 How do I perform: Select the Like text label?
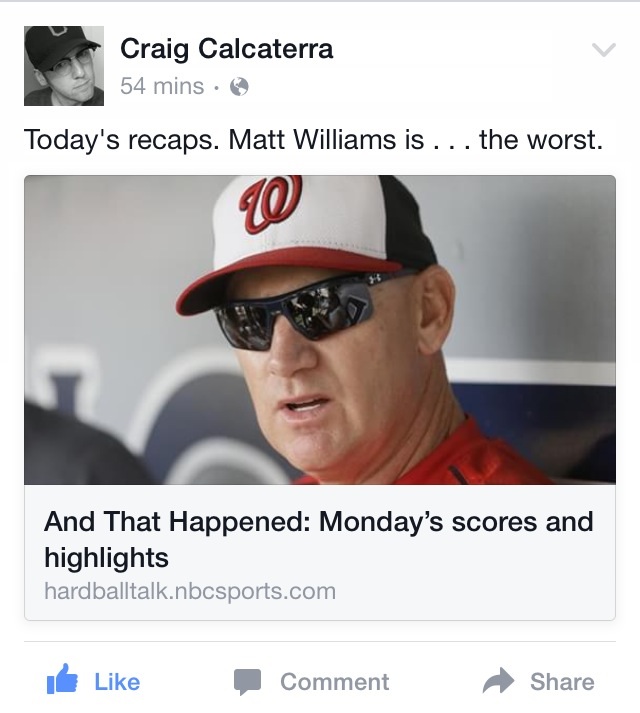tap(117, 682)
